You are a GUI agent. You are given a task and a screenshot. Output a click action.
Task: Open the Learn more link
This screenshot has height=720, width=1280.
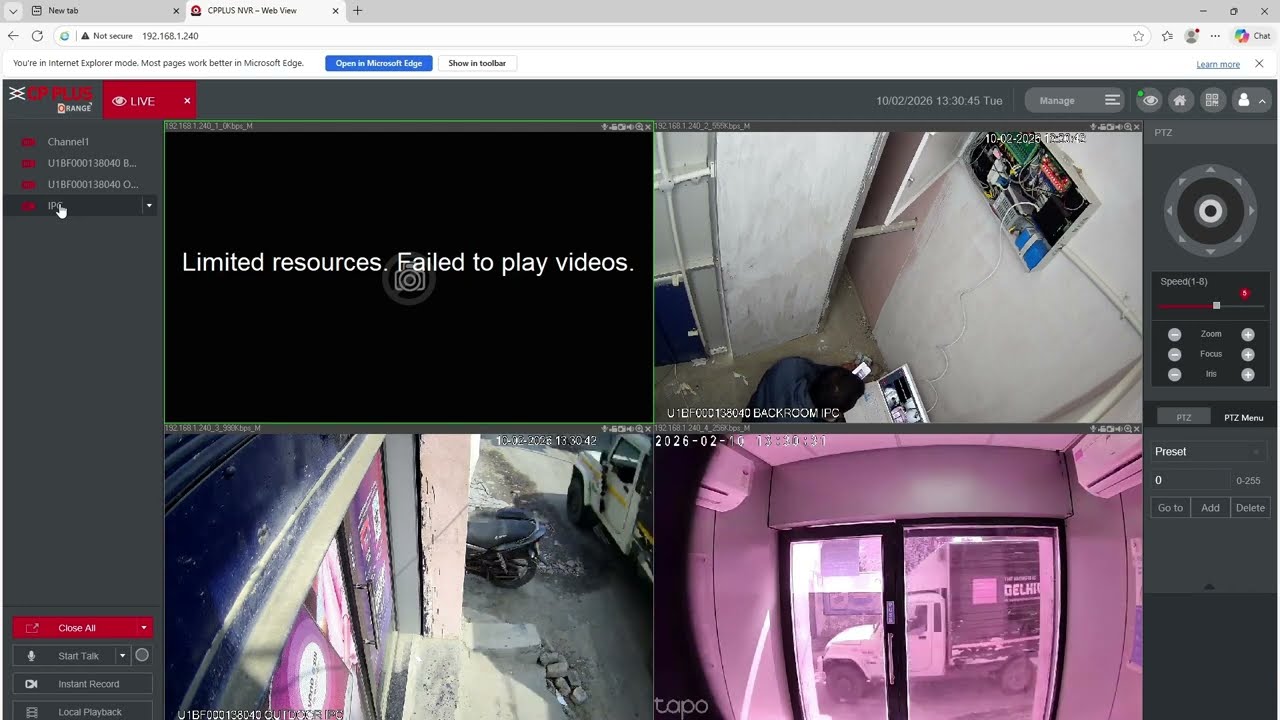(x=1218, y=64)
